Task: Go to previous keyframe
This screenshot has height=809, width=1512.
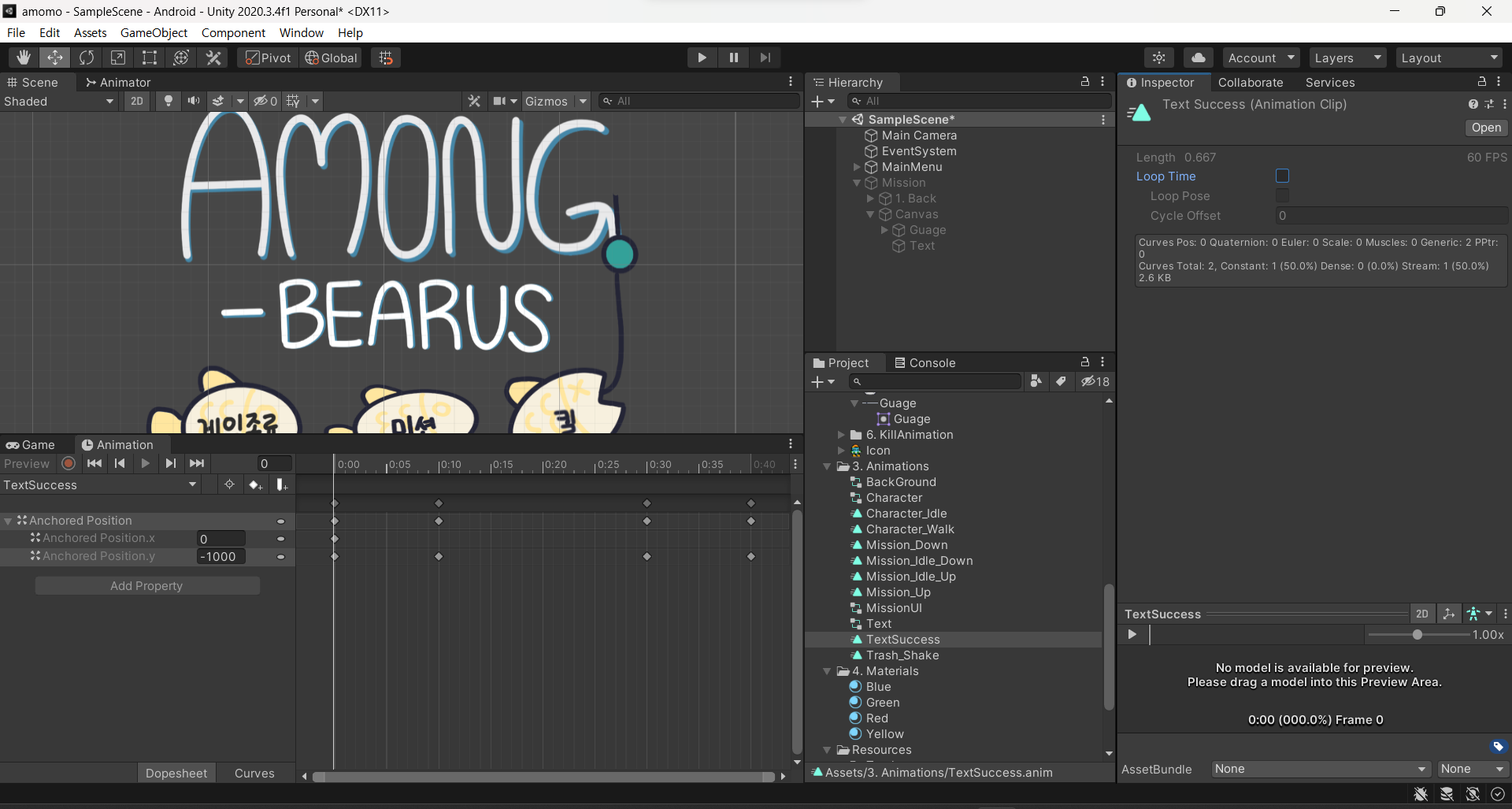Action: pyautogui.click(x=120, y=463)
